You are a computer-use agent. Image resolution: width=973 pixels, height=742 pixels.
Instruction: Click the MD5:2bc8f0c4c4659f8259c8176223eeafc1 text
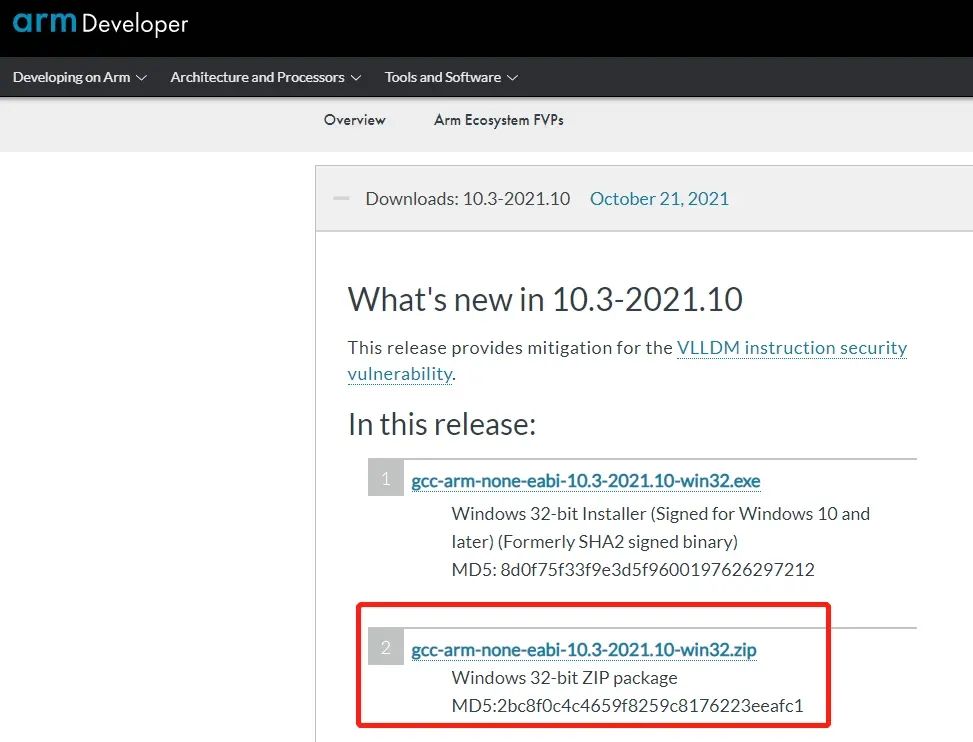click(x=627, y=705)
